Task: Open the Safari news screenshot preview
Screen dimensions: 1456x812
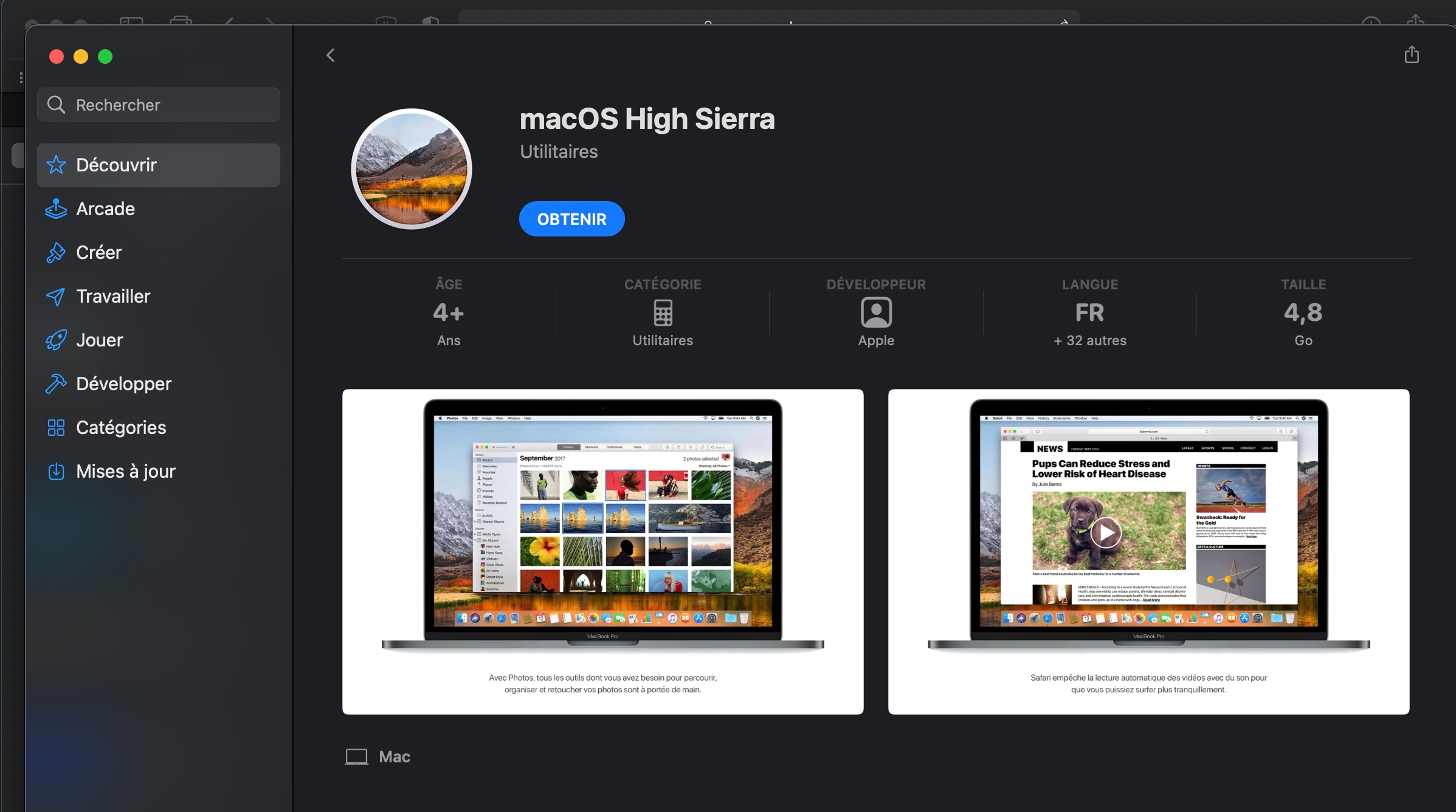Action: click(1148, 551)
